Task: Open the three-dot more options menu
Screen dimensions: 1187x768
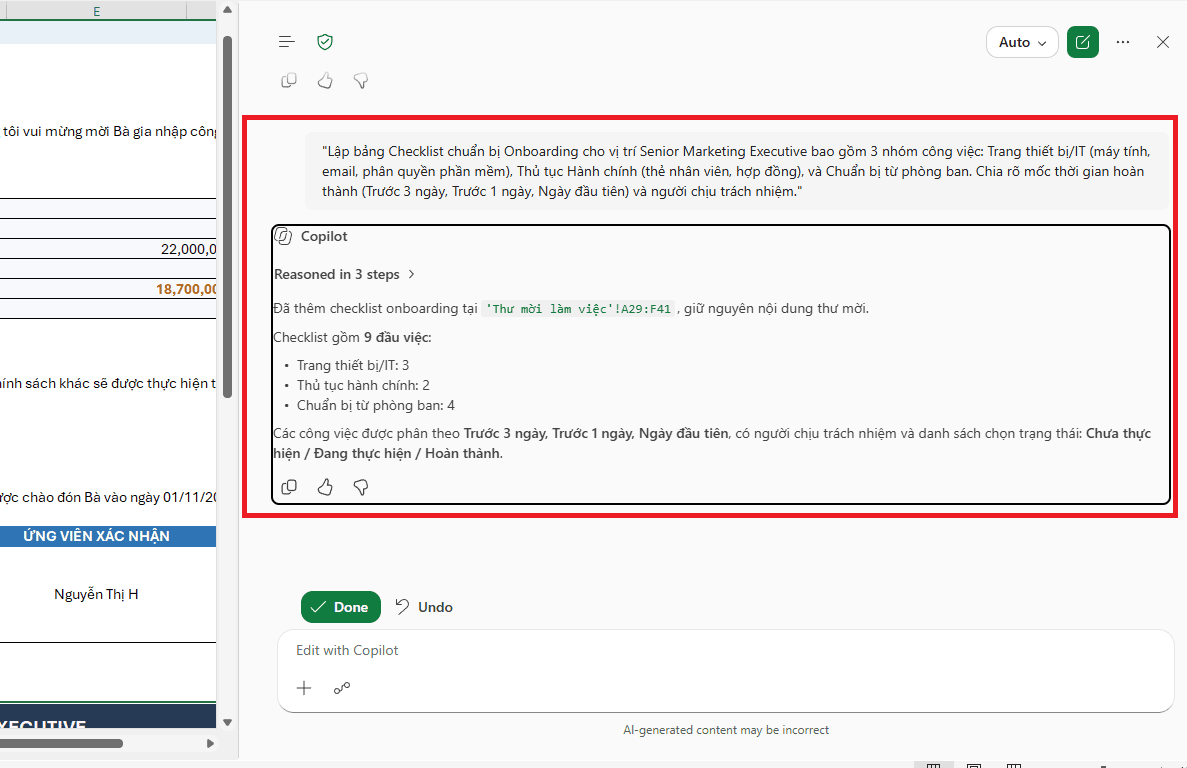Action: [x=1123, y=42]
